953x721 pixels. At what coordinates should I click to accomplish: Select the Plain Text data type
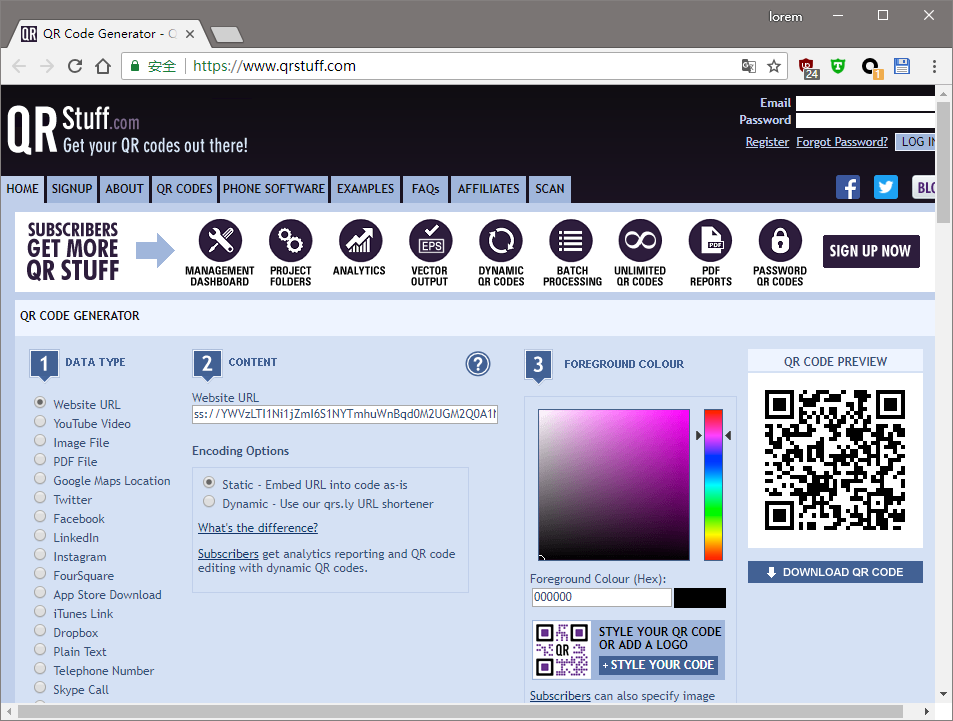tap(40, 649)
